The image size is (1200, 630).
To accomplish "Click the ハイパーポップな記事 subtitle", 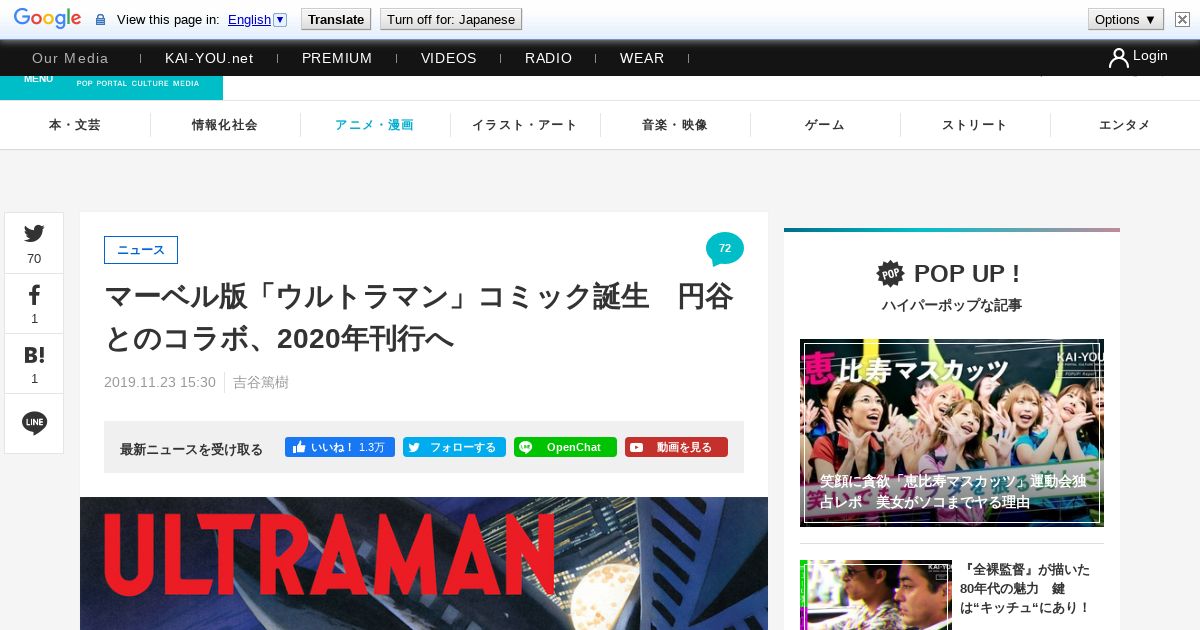I will tap(952, 305).
